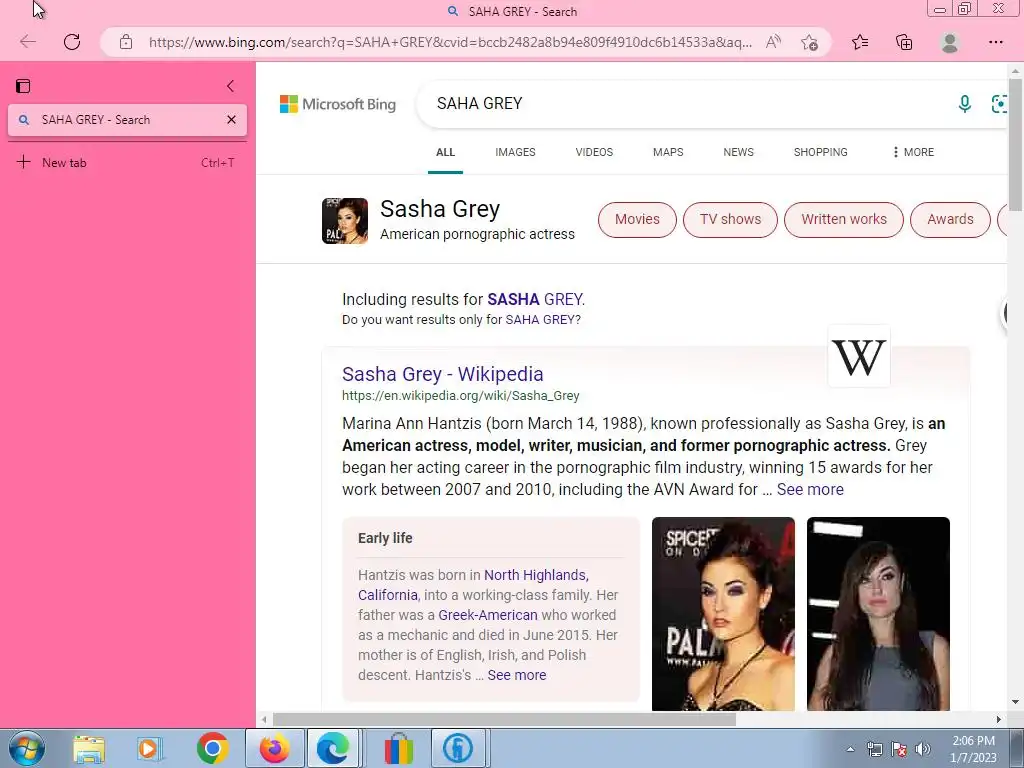The height and width of the screenshot is (768, 1024).
Task: Click the small entity thumbnail beside the name
Action: (x=345, y=221)
